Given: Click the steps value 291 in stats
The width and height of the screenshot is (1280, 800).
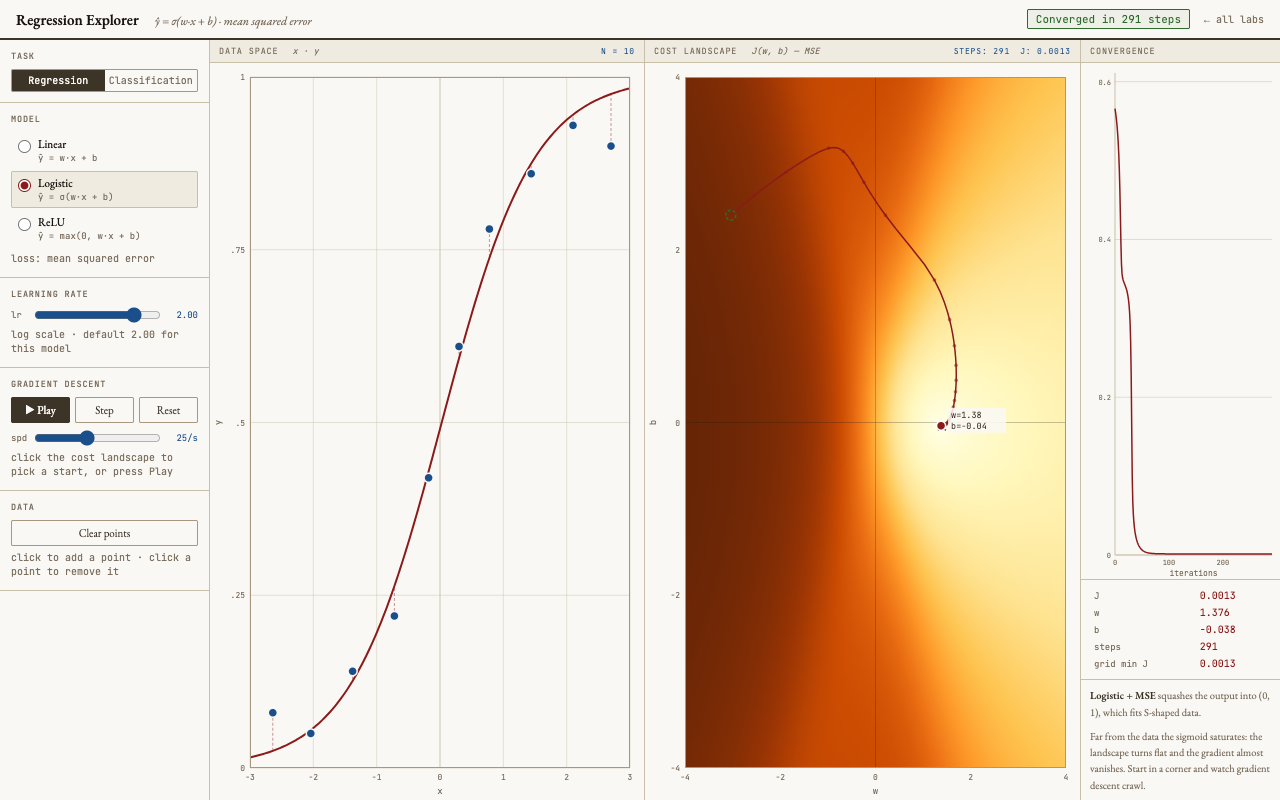Looking at the screenshot, I should (1209, 647).
